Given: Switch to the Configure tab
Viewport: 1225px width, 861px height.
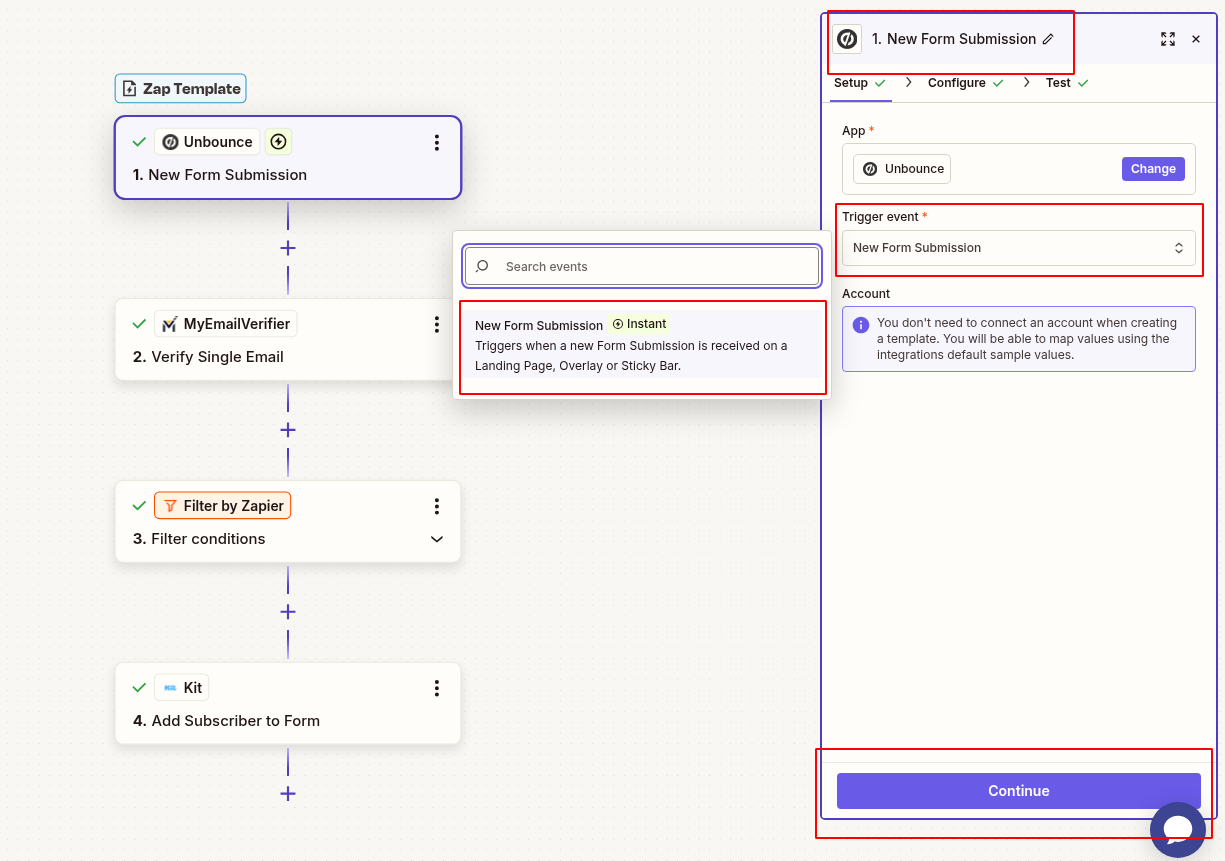Looking at the screenshot, I should tap(956, 83).
